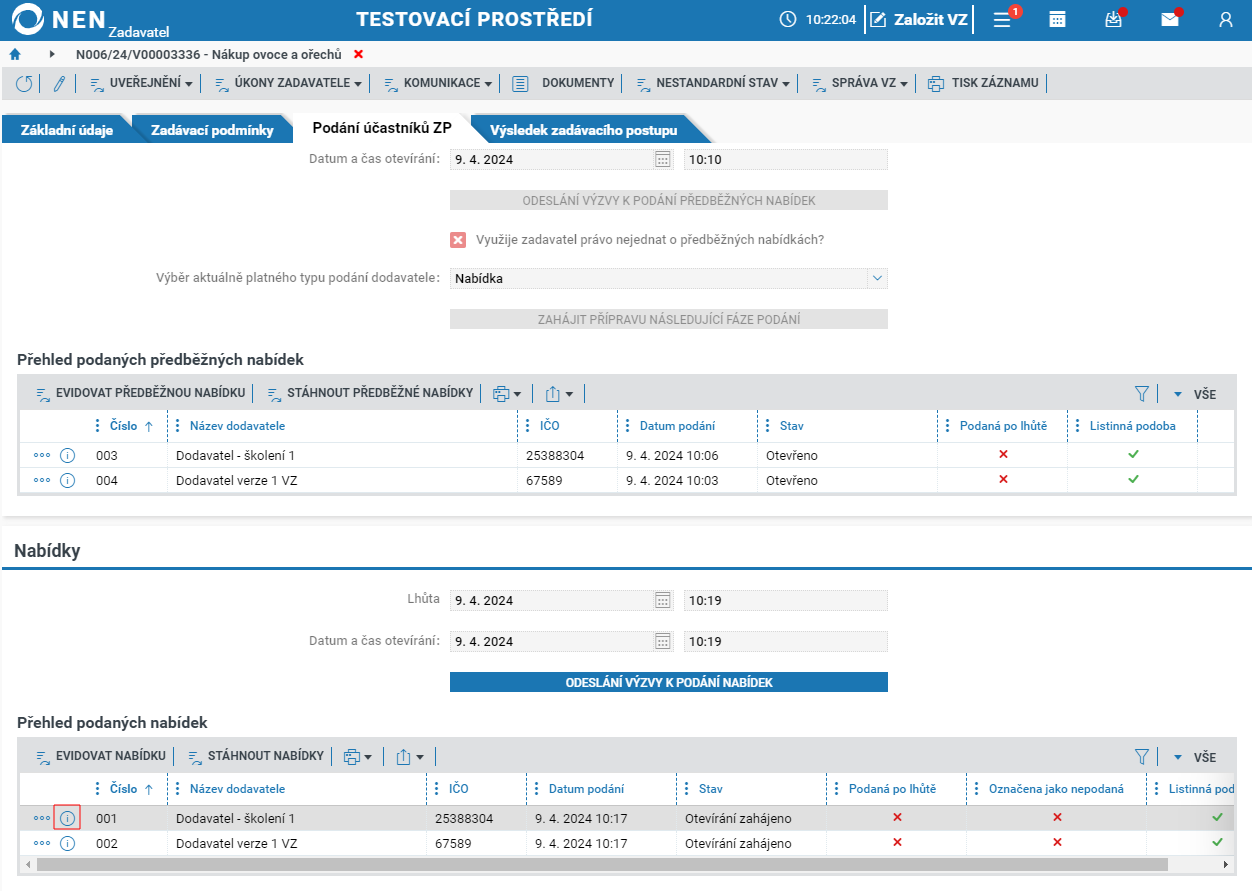Click filter icon in offers table

coord(1142,757)
